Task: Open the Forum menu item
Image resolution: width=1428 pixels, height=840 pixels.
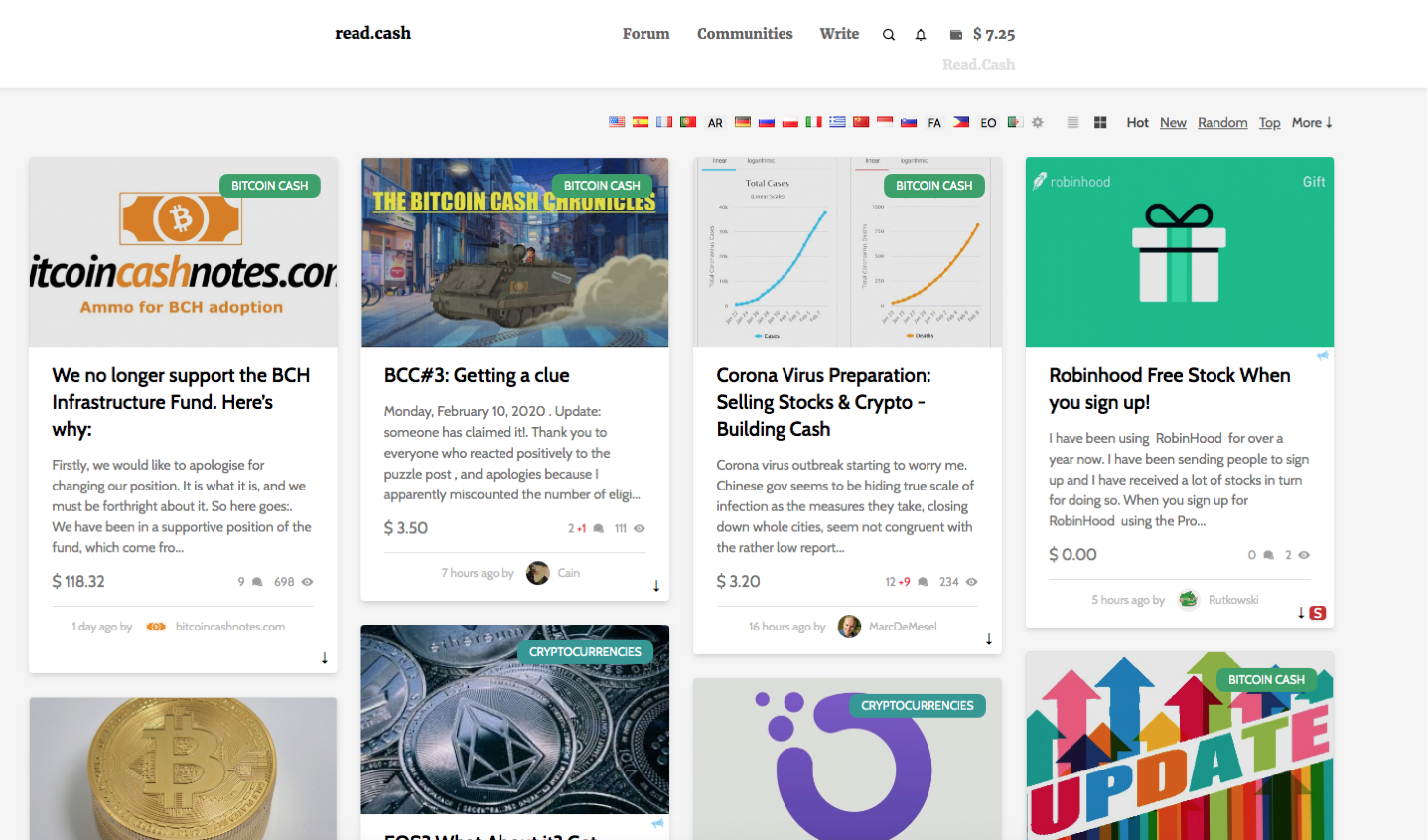Action: click(646, 34)
